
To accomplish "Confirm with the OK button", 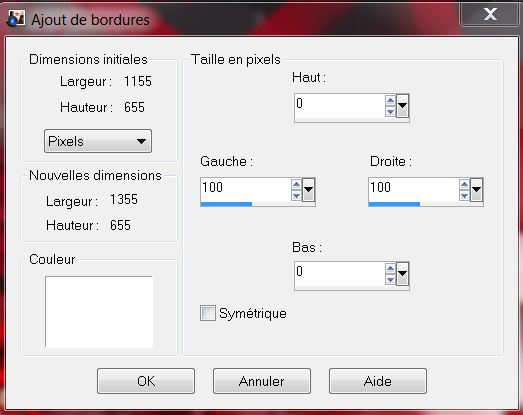I will [x=146, y=381].
